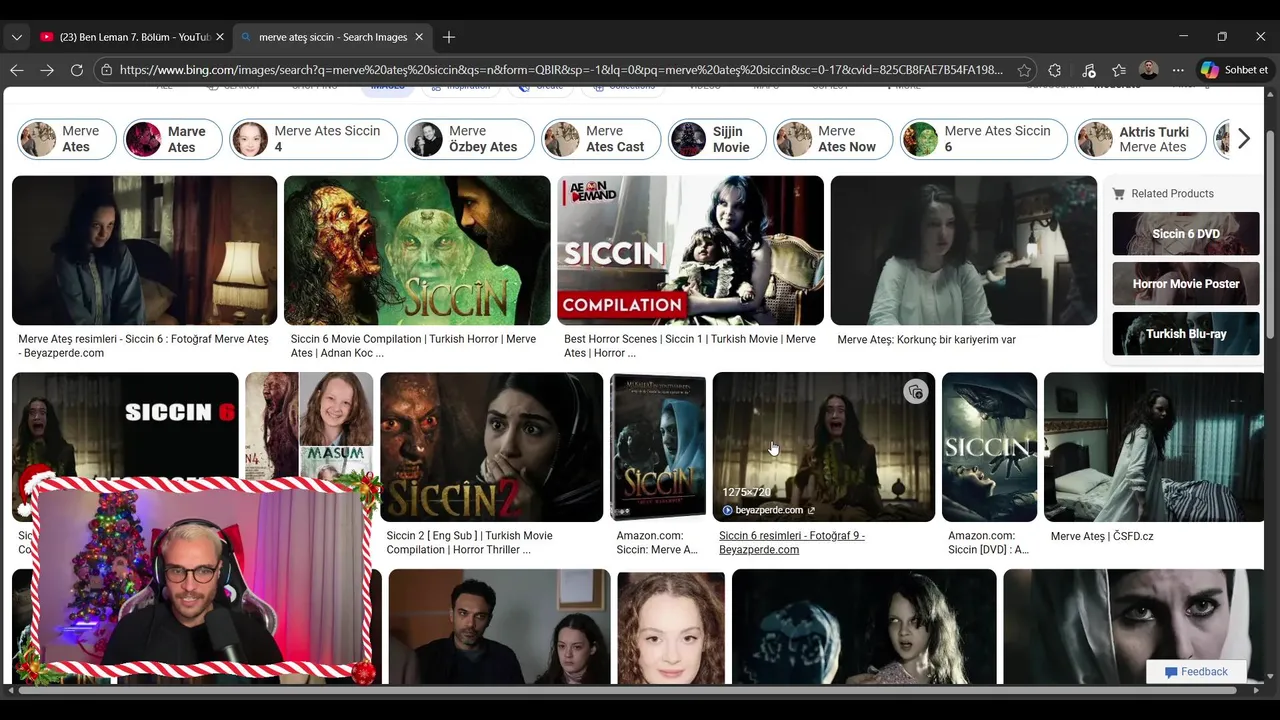Open Amazon.com: Siccin: Merve A... caption
The image size is (1280, 720).
657,542
